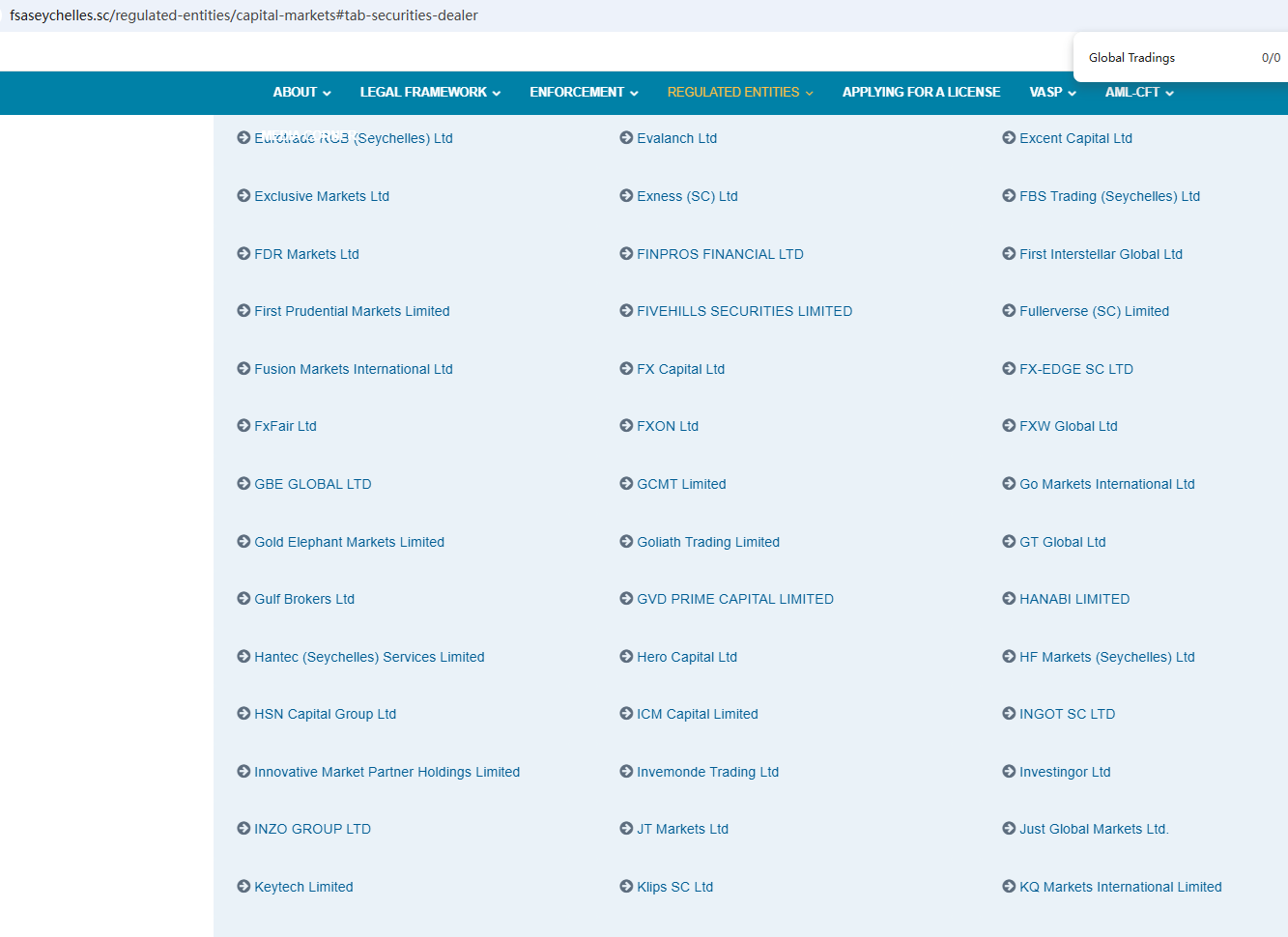Viewport: 1288px width, 937px height.
Task: Click arrow icon beside Fullerverse (SC) Limited
Action: pos(1009,311)
